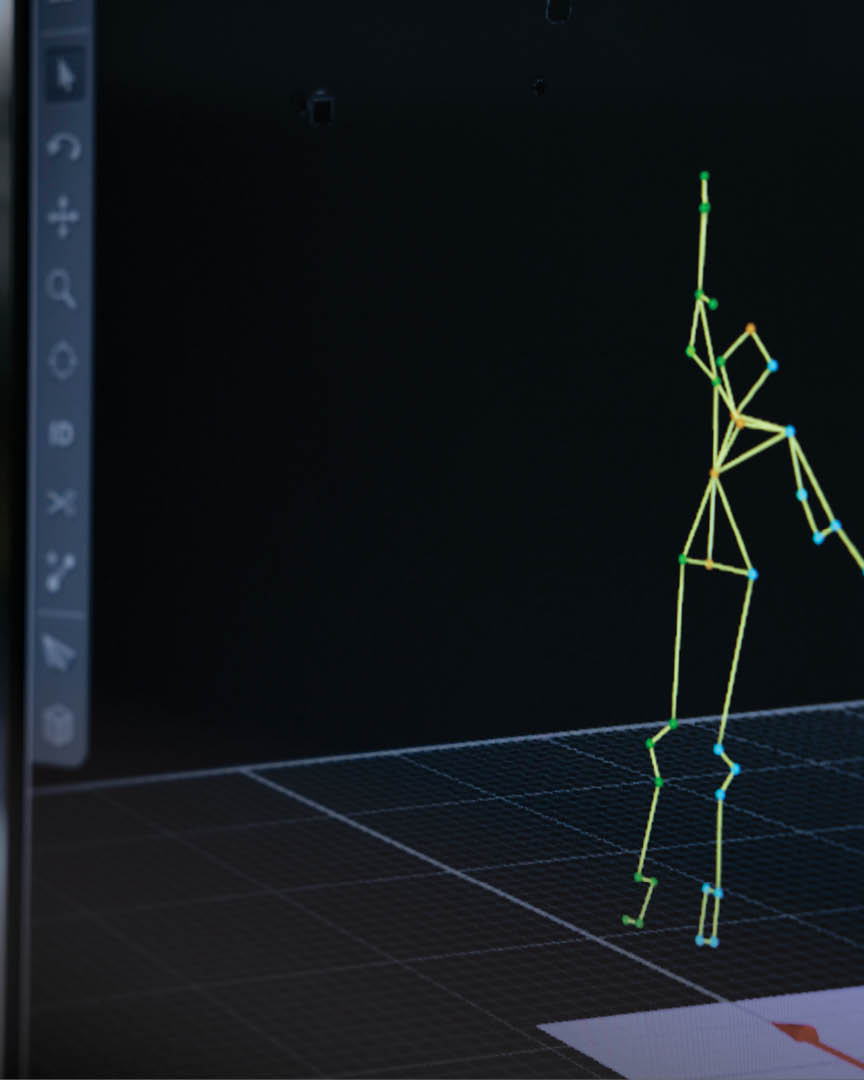Open the ID labeling tool

click(x=62, y=433)
